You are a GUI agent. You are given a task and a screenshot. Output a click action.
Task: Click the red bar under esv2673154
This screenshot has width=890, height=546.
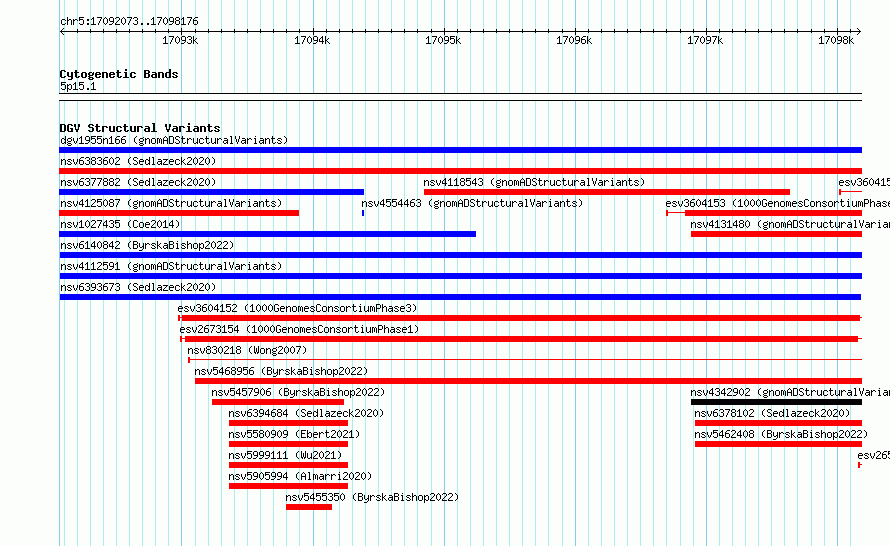pos(521,339)
